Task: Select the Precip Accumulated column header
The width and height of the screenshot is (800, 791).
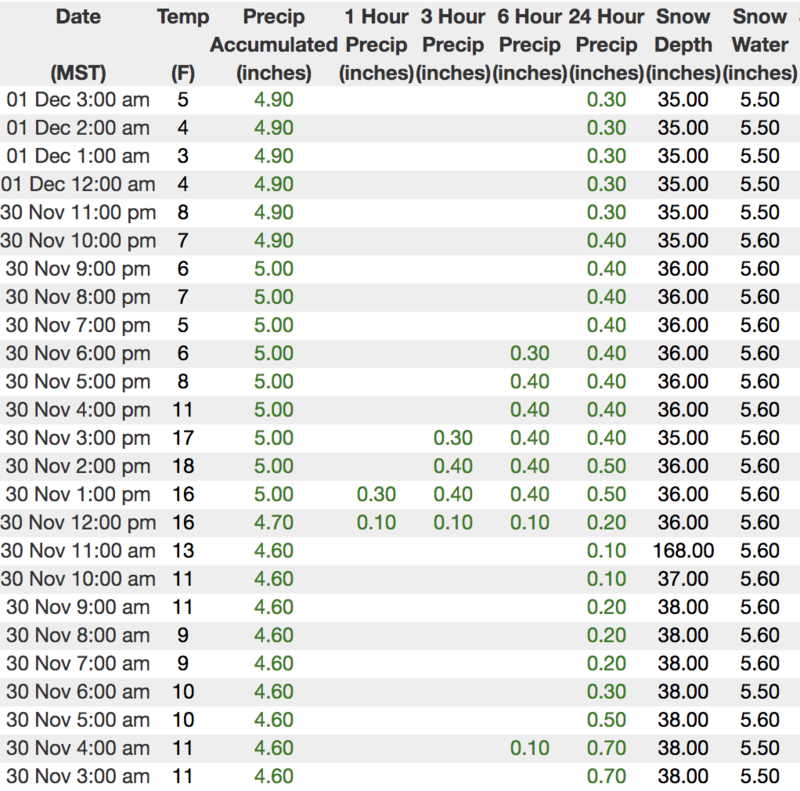Action: pos(273,45)
